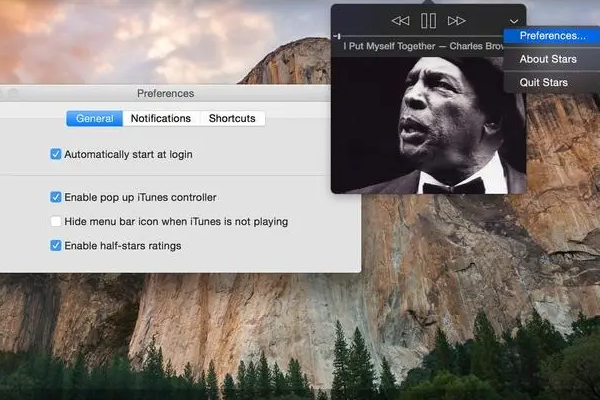Pause the currently playing song
This screenshot has width=600, height=400.
tap(428, 20)
